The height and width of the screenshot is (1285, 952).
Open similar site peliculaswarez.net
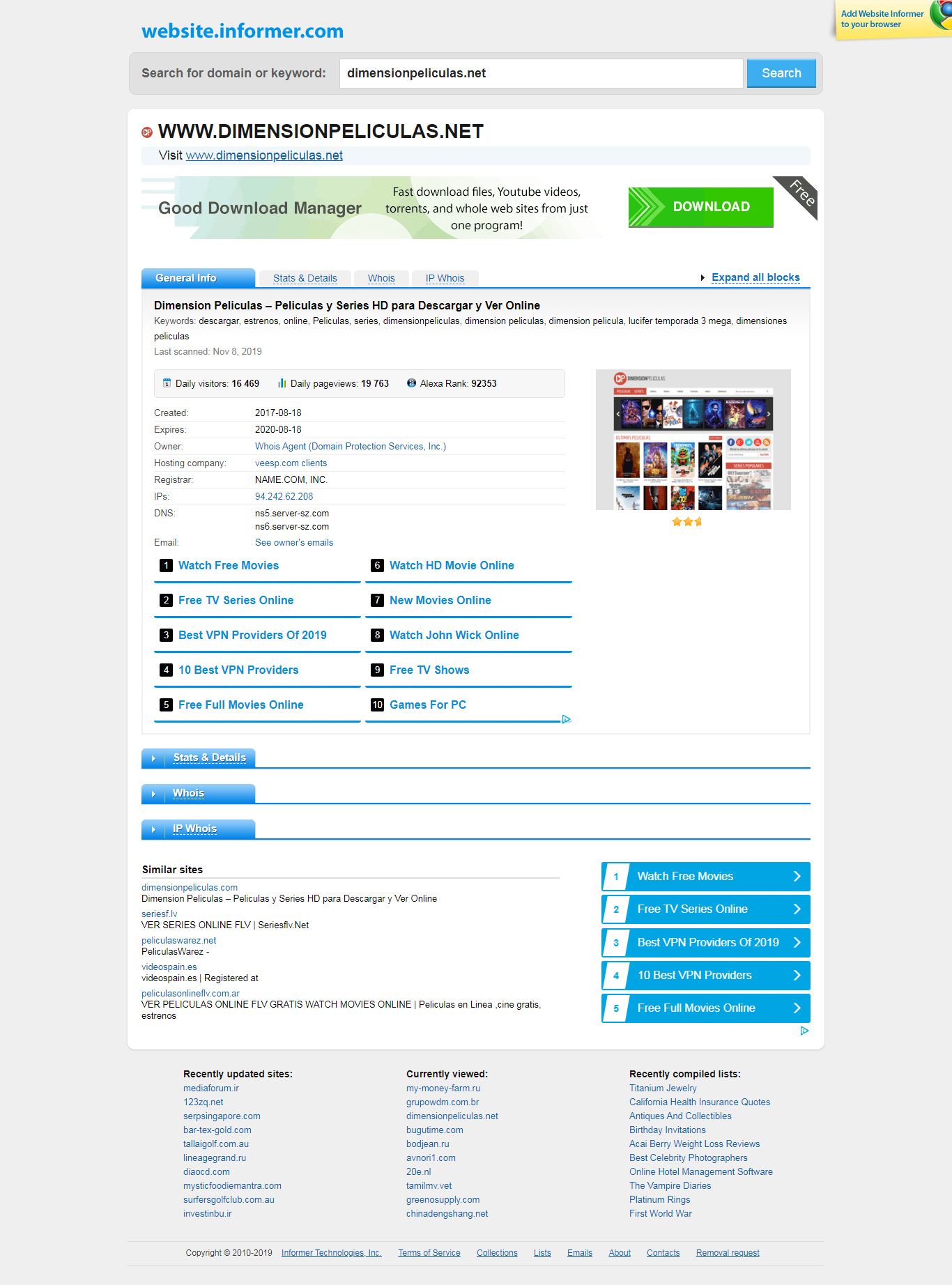coord(179,941)
